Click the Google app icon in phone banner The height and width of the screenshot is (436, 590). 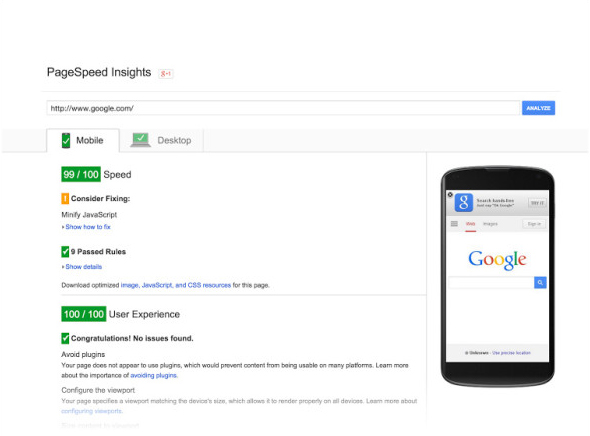tap(464, 203)
